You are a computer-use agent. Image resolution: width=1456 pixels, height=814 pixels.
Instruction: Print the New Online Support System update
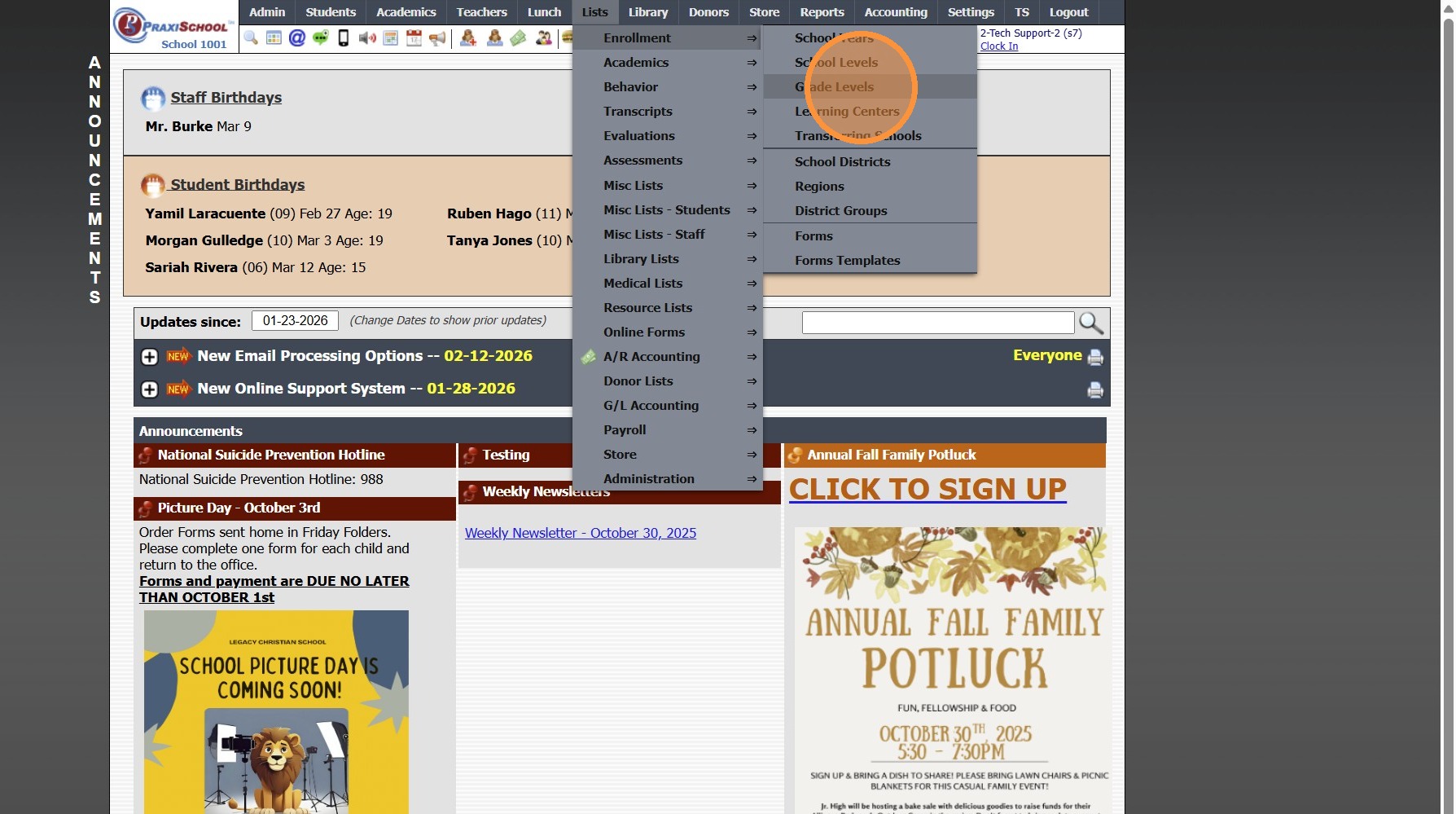click(x=1095, y=389)
